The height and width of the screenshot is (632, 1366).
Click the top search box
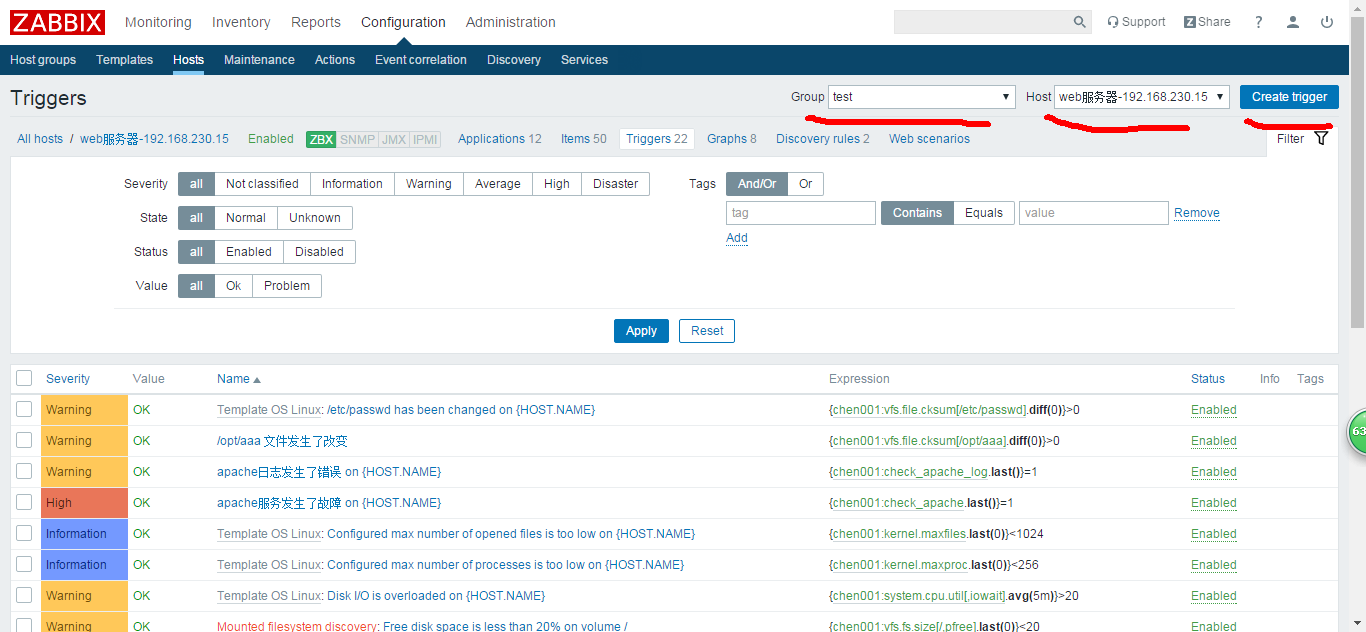tap(981, 22)
